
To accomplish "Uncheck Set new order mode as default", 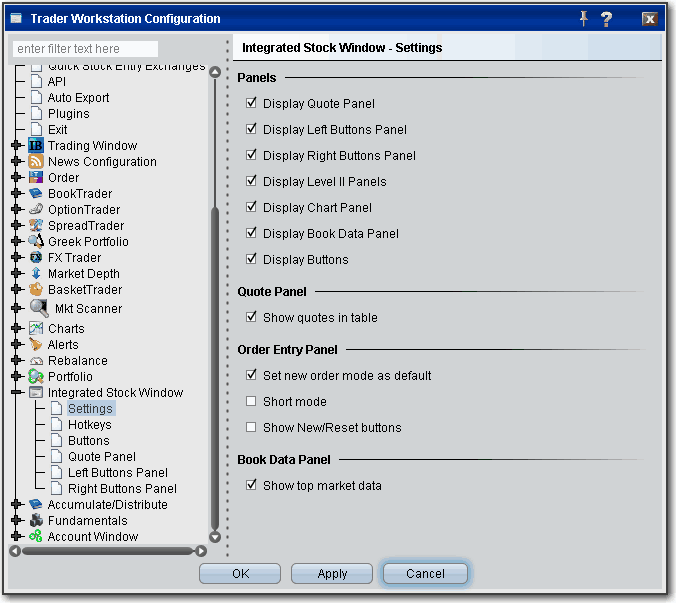I will coord(251,375).
